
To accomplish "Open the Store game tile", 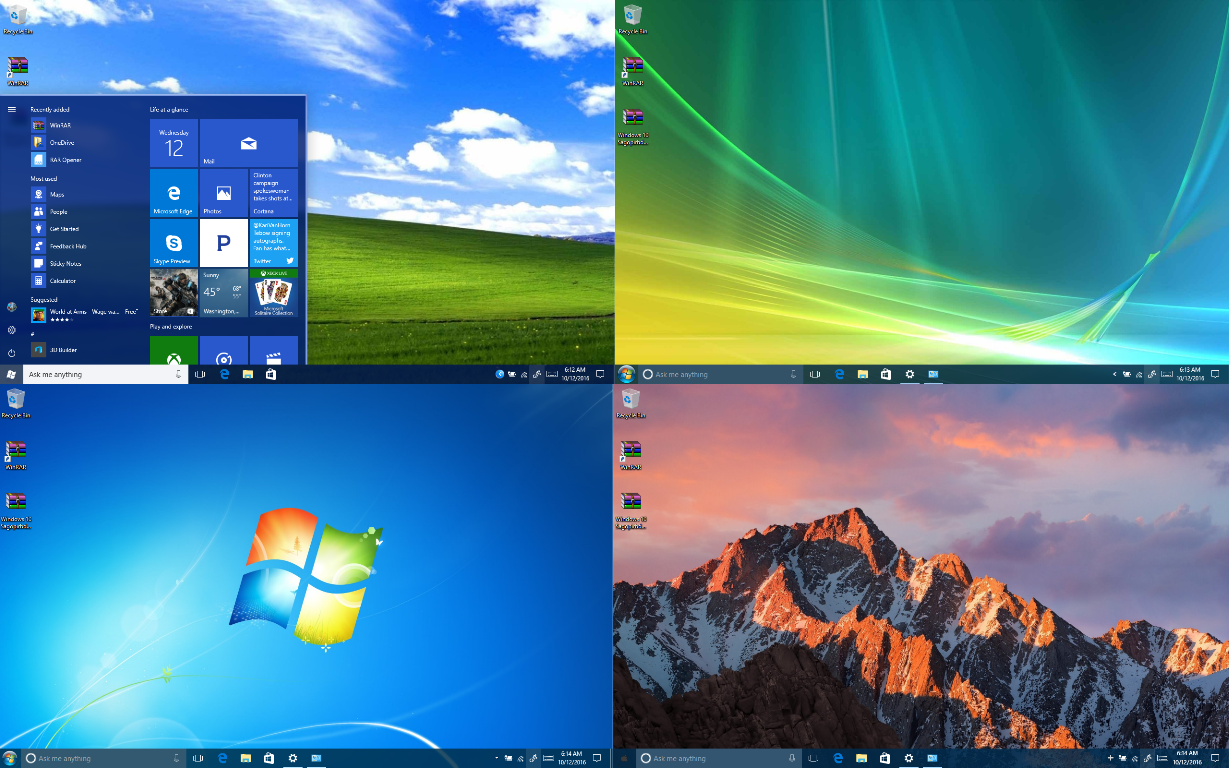I will 174,292.
